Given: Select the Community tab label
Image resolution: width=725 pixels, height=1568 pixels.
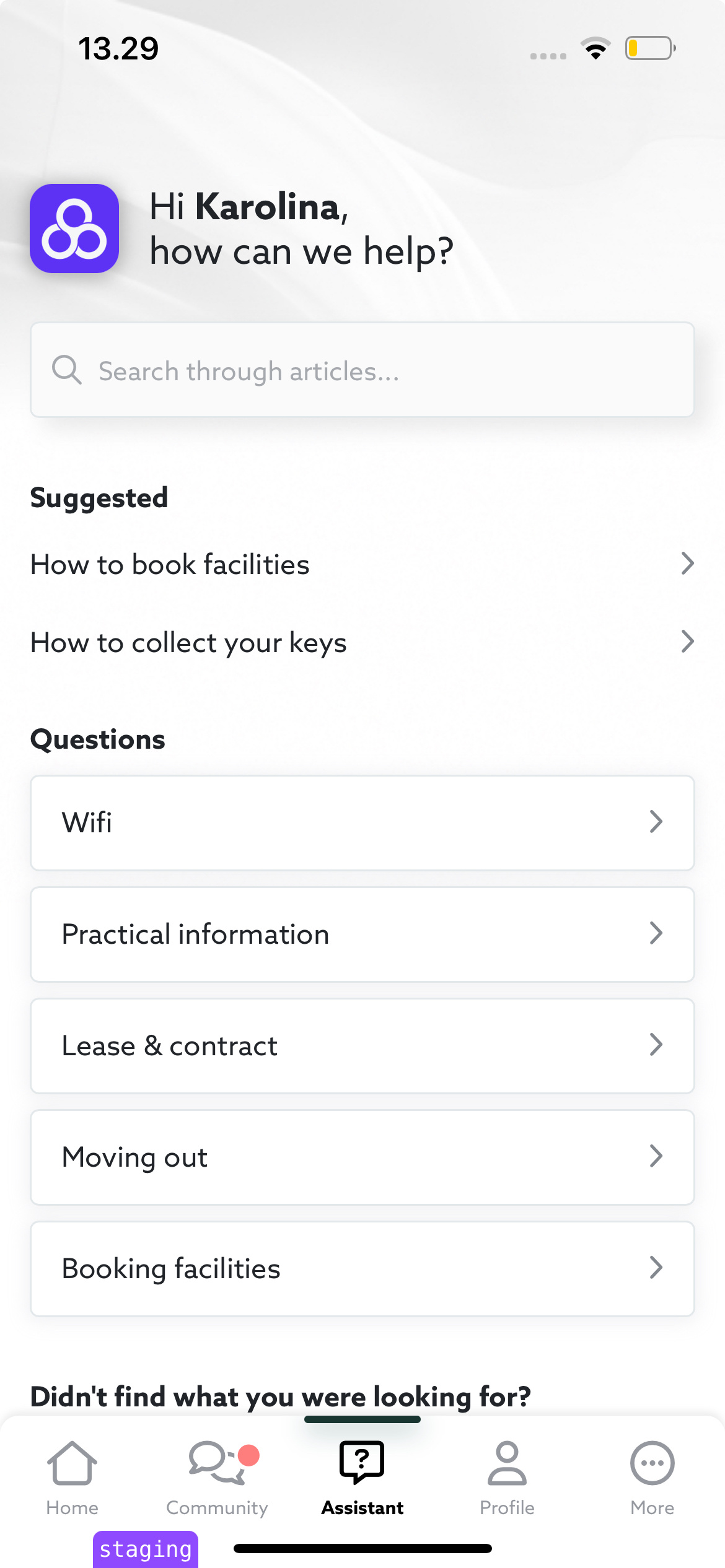Looking at the screenshot, I should (217, 1508).
